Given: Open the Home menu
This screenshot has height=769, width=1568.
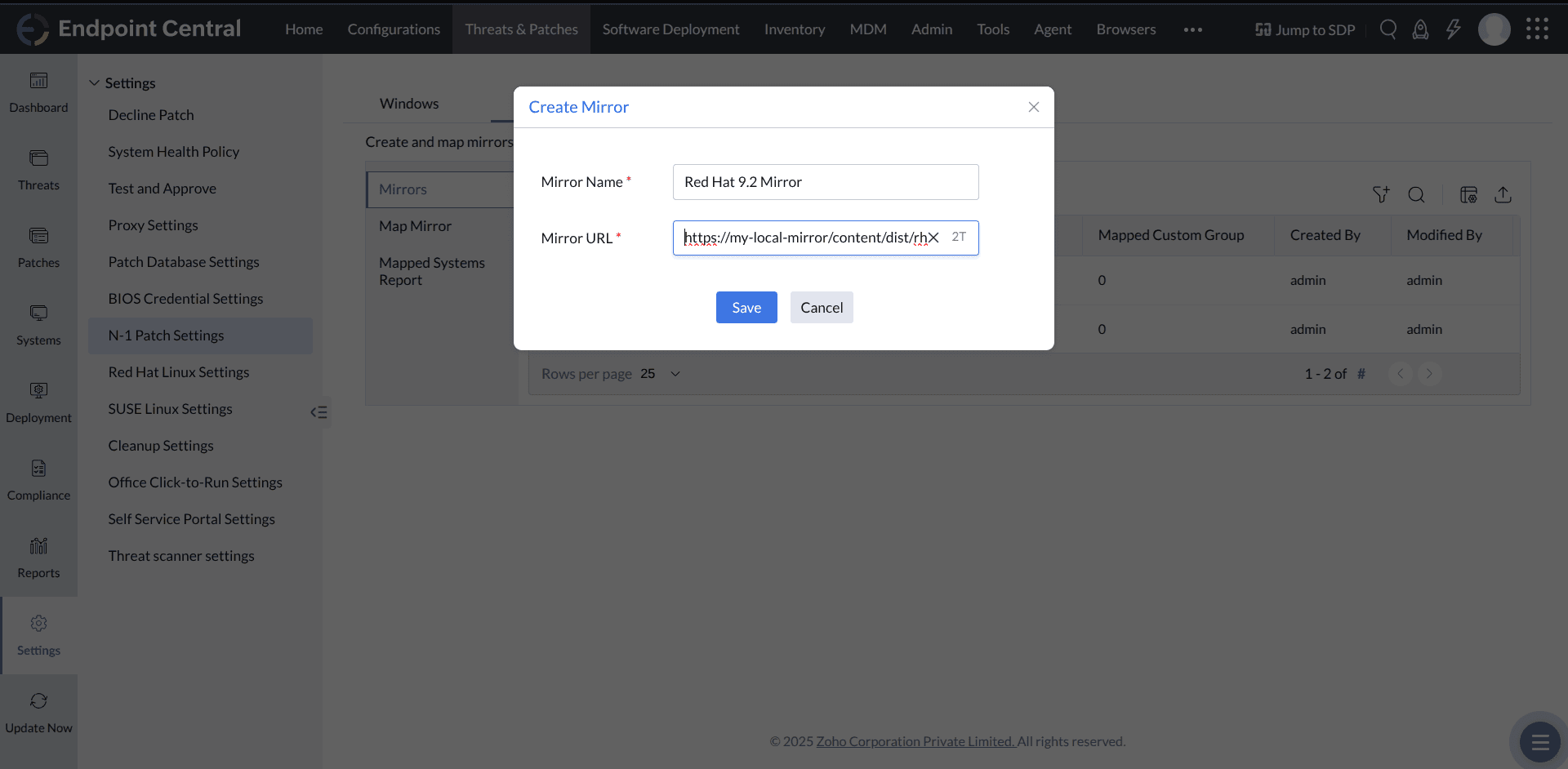Looking at the screenshot, I should (304, 29).
